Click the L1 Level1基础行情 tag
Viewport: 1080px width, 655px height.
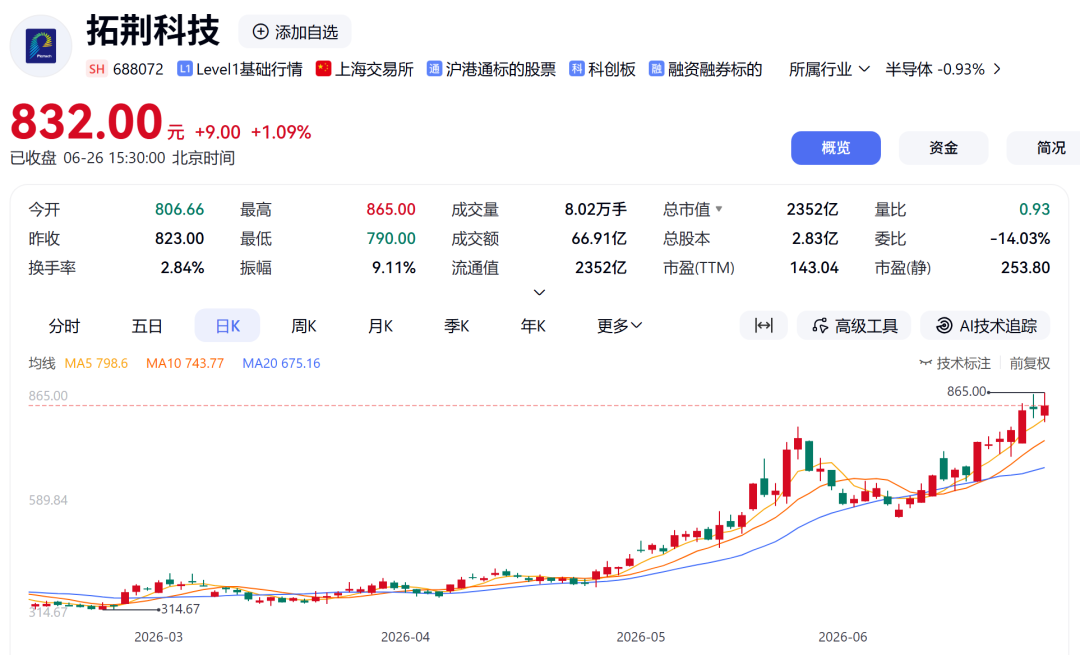(240, 69)
